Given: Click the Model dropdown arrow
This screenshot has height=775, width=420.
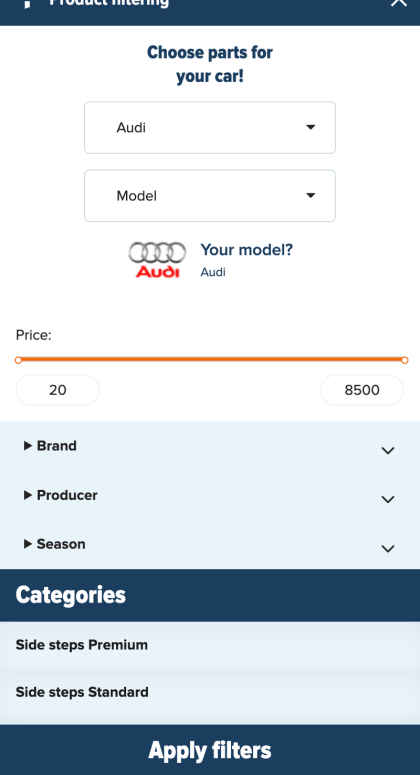Looking at the screenshot, I should pyautogui.click(x=310, y=195).
